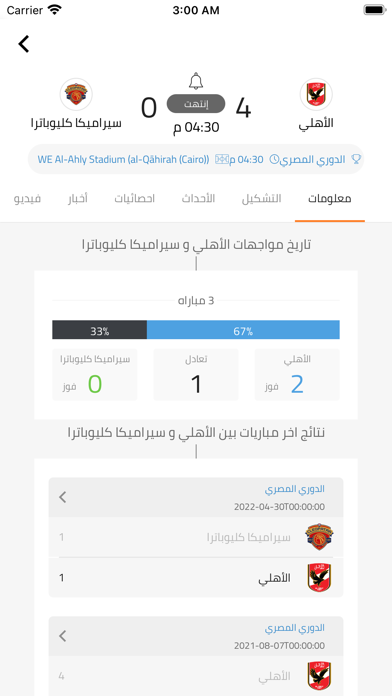Tap Al Ahly crest in 2022 match row
392x696 pixels.
pos(319,577)
